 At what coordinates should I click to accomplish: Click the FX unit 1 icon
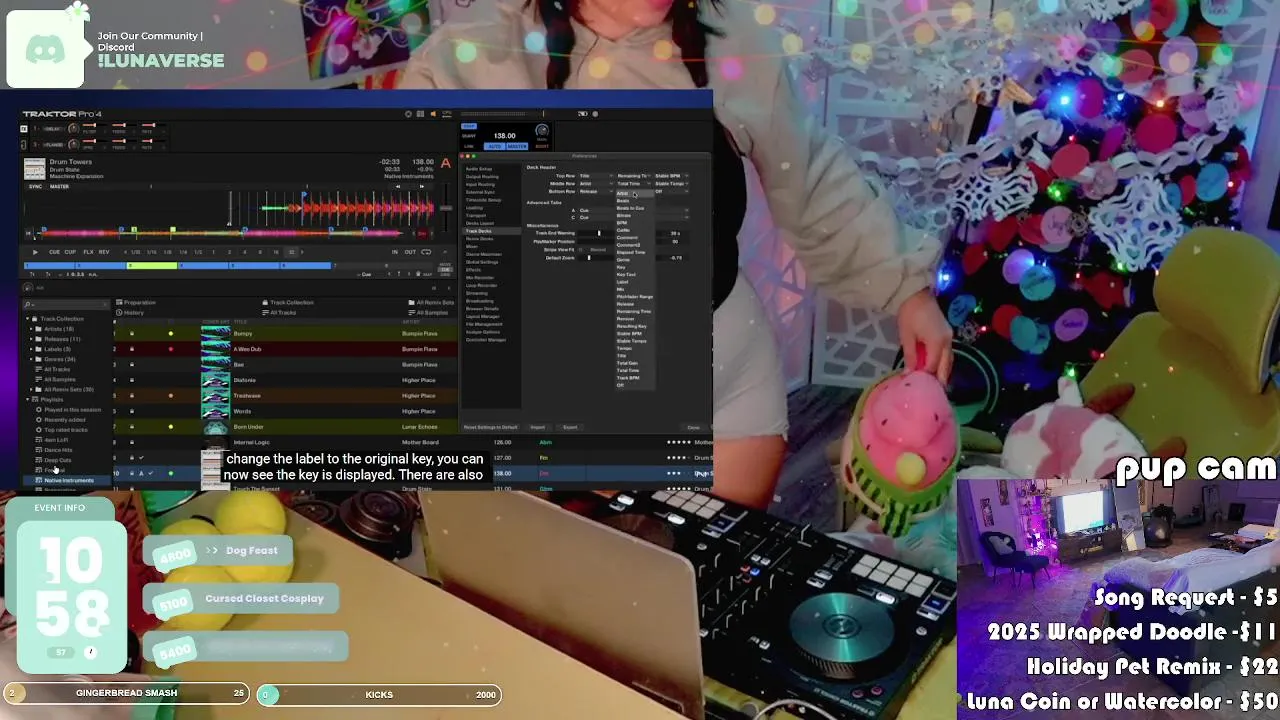pos(24,129)
